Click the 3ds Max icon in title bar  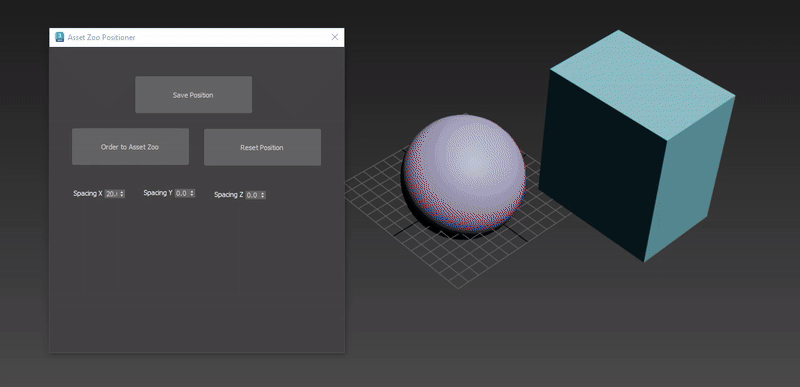(x=60, y=37)
